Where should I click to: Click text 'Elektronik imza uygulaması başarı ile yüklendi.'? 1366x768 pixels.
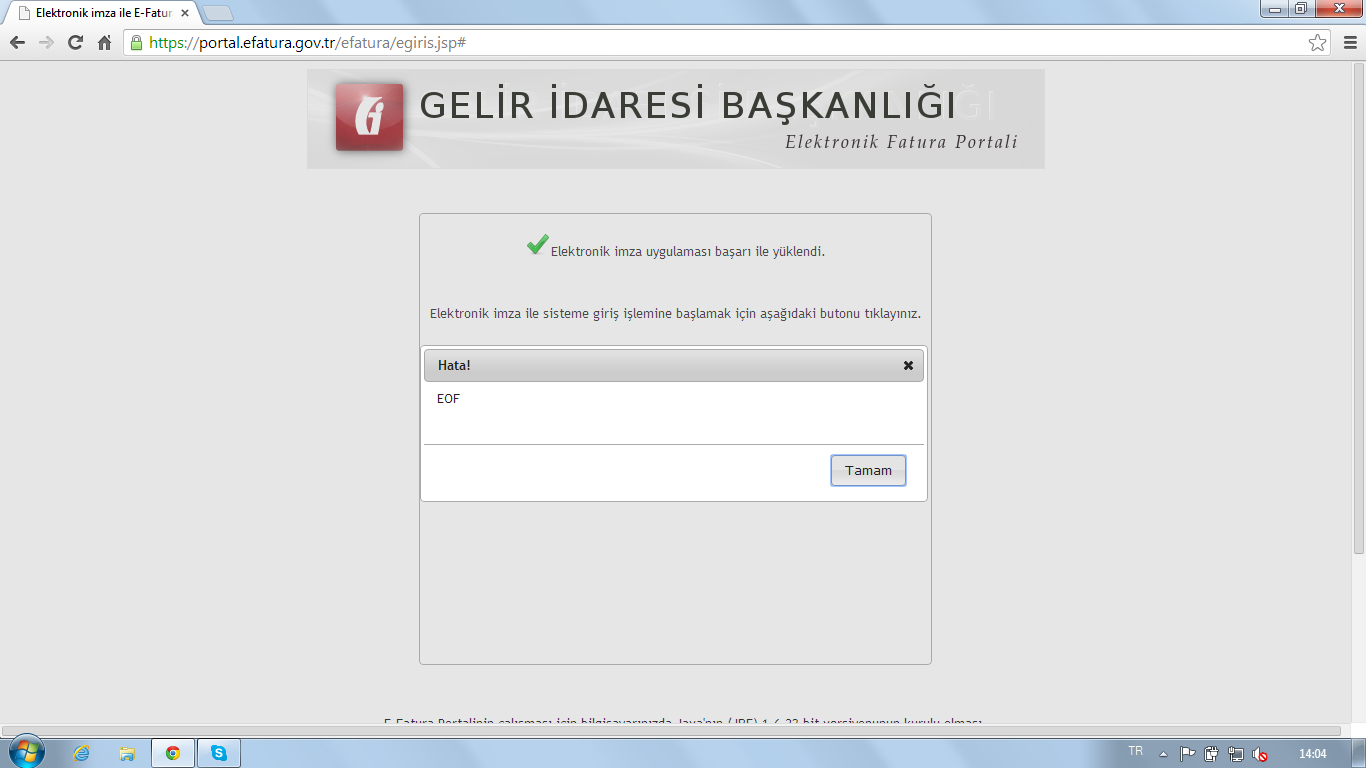tap(688, 251)
